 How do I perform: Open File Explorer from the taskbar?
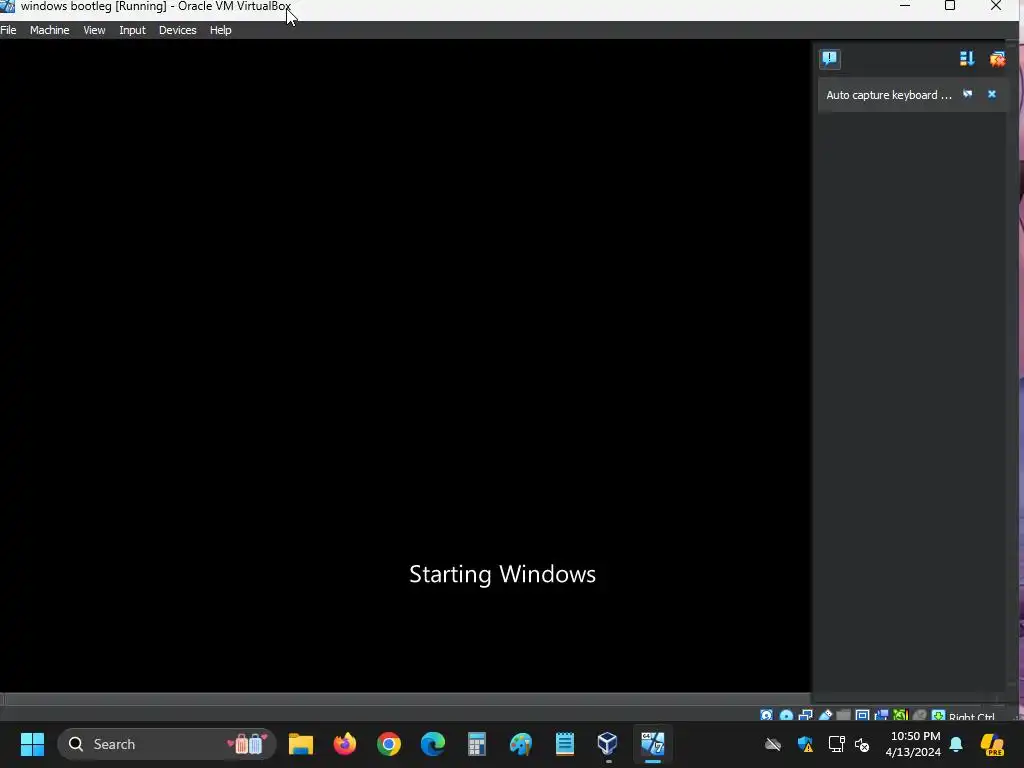301,744
